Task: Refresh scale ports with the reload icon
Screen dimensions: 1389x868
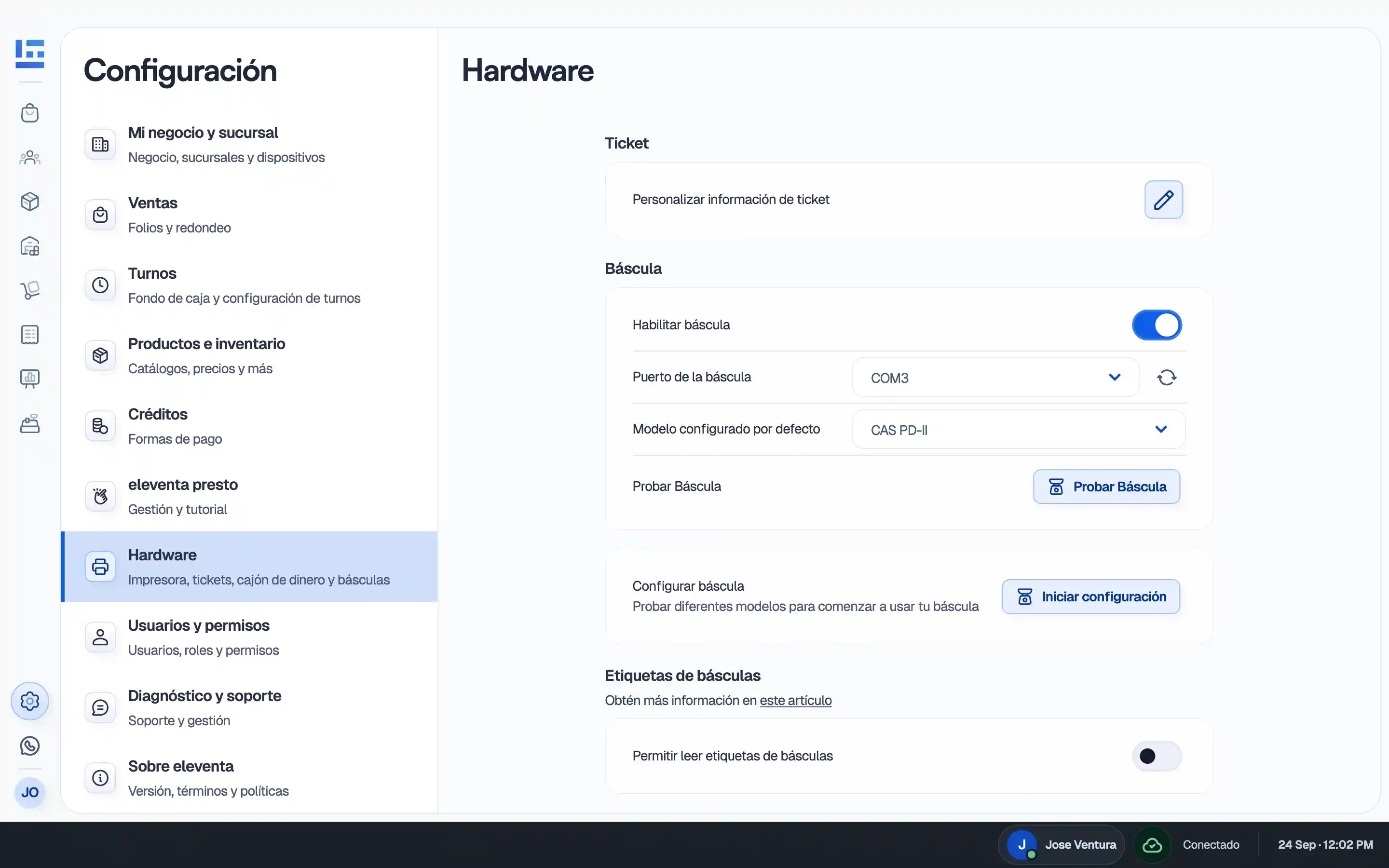Action: [1166, 377]
